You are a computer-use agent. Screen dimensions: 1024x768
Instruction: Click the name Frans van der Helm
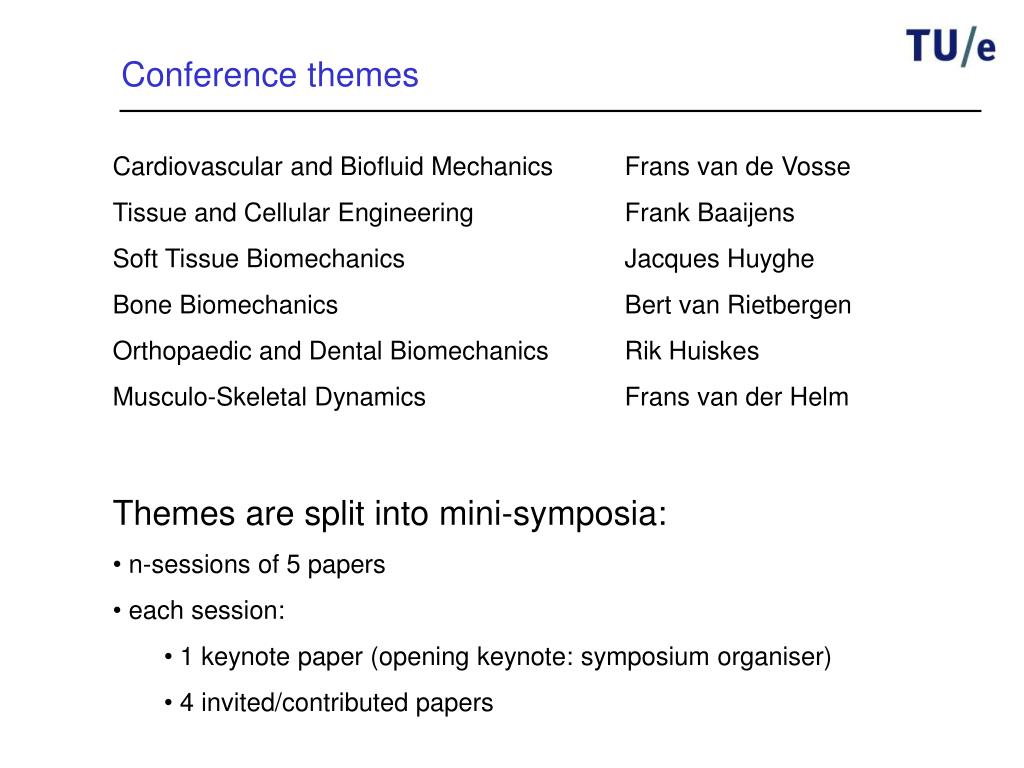coord(737,397)
